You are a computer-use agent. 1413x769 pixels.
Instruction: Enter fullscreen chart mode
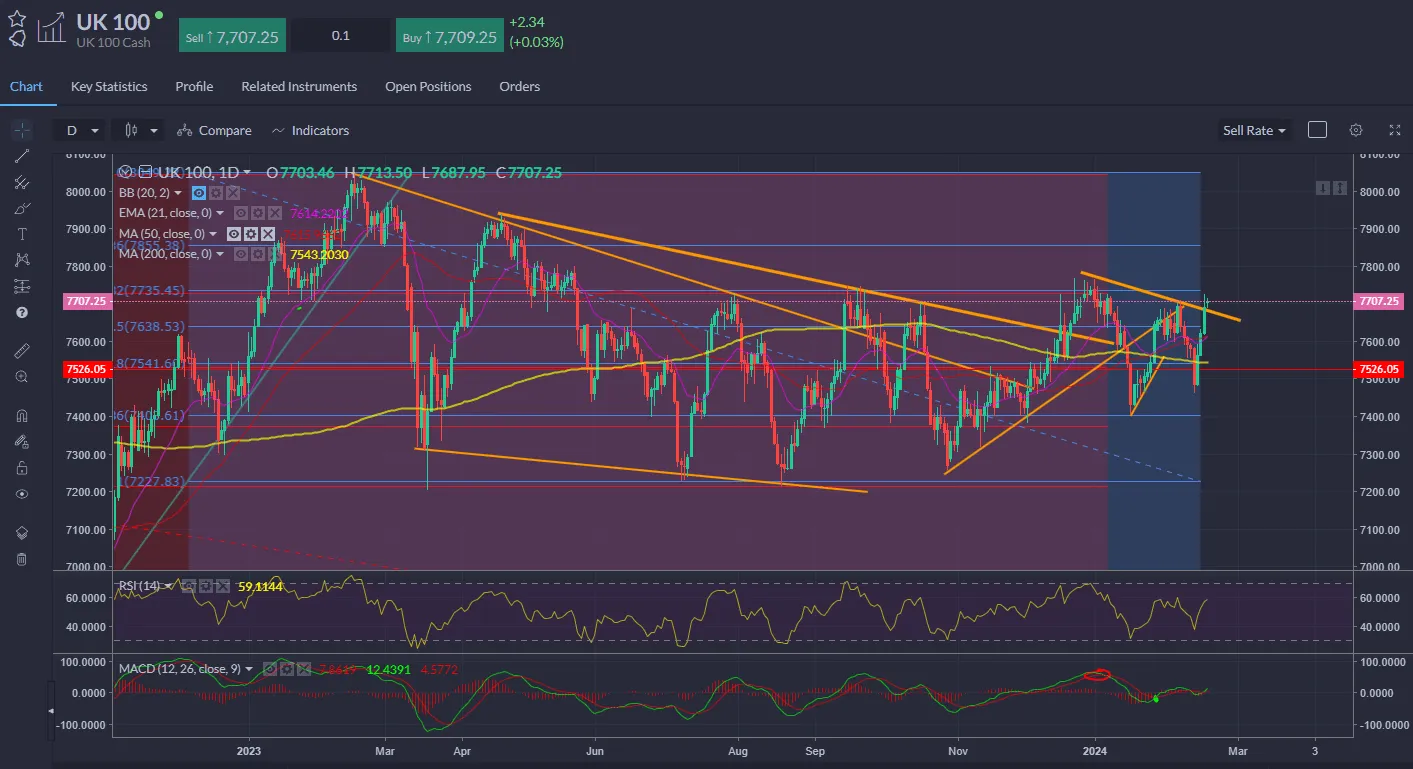click(1394, 130)
